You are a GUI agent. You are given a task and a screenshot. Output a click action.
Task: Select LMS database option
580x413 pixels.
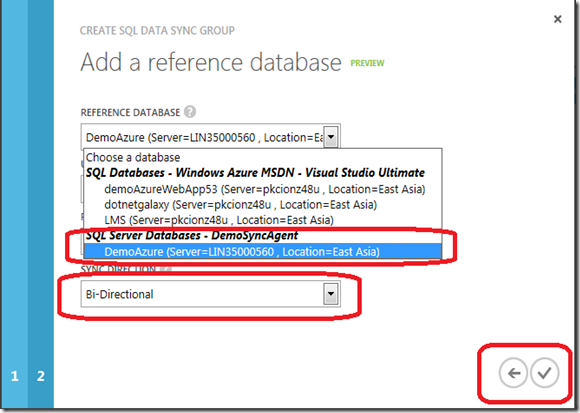[262, 220]
